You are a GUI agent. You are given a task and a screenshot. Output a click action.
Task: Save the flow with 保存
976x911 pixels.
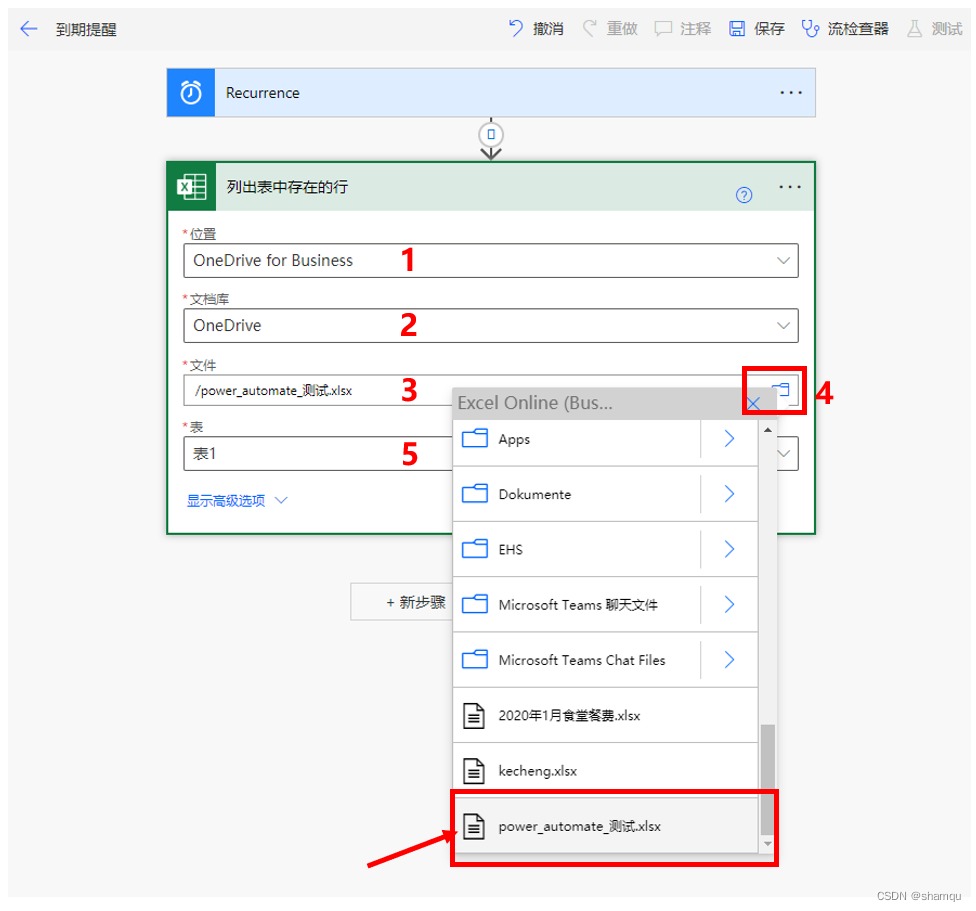tap(756, 29)
